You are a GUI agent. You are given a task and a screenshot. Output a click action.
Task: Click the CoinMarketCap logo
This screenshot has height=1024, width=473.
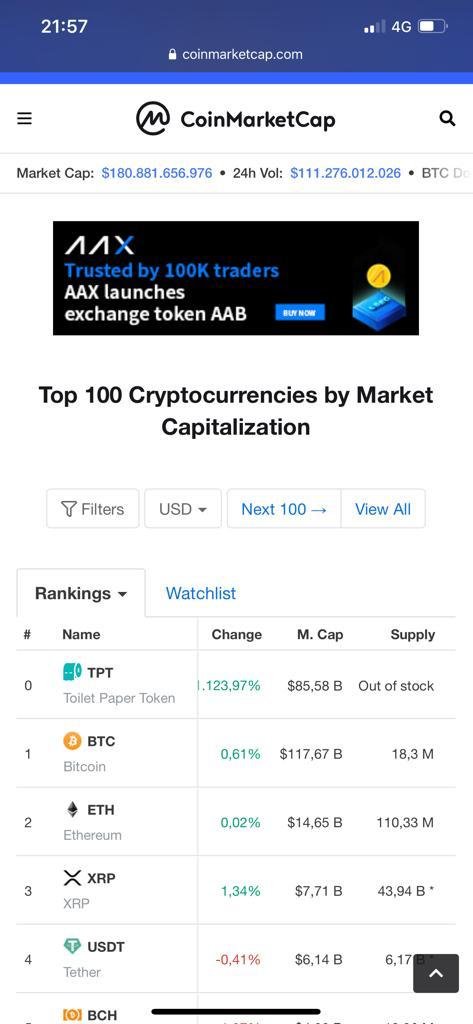click(x=235, y=119)
